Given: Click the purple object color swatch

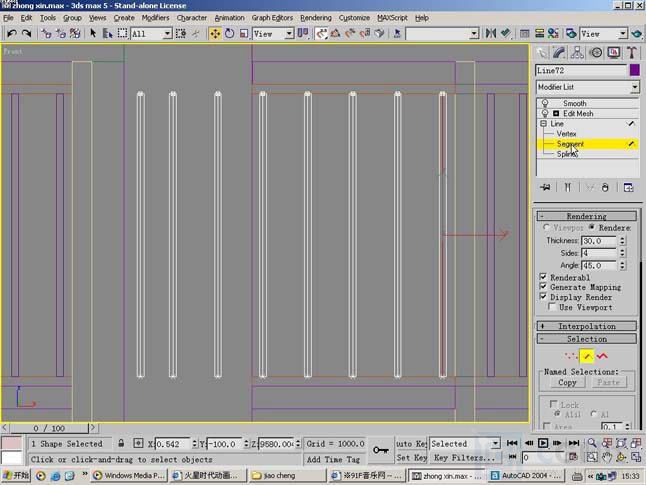Looking at the screenshot, I should pos(634,70).
